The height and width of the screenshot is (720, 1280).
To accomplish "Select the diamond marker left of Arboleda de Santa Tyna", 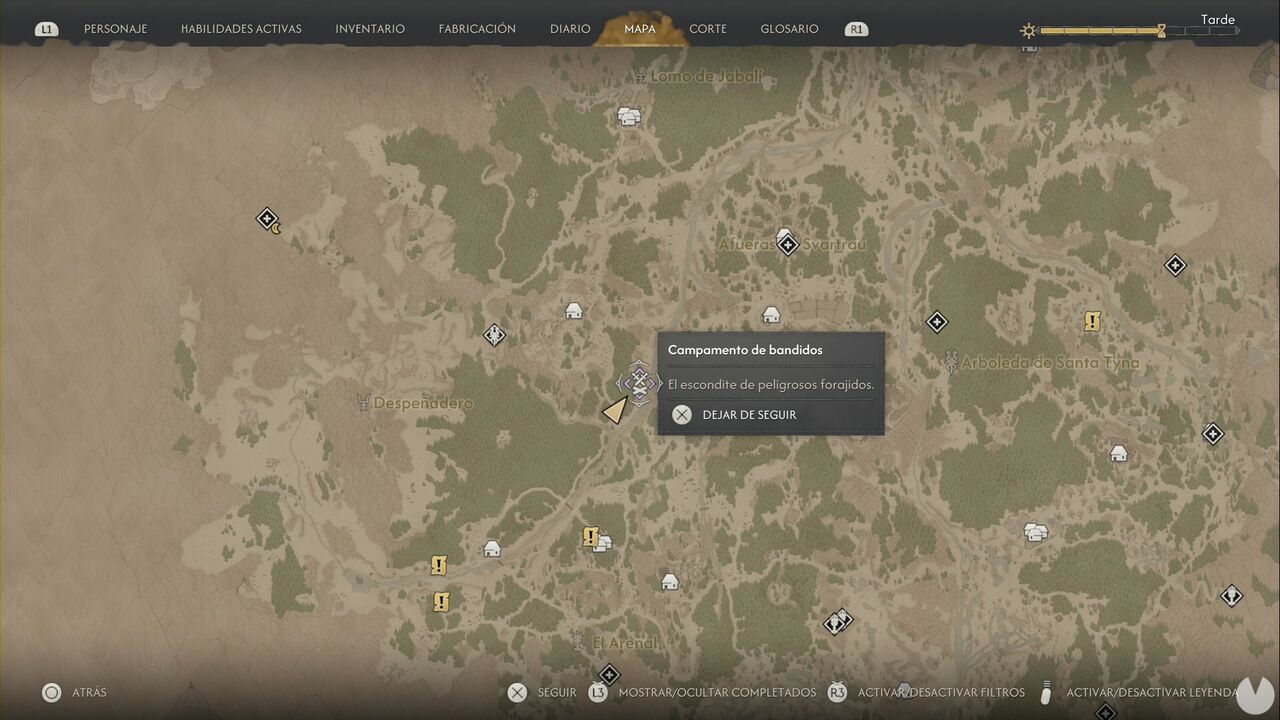I will coord(937,322).
